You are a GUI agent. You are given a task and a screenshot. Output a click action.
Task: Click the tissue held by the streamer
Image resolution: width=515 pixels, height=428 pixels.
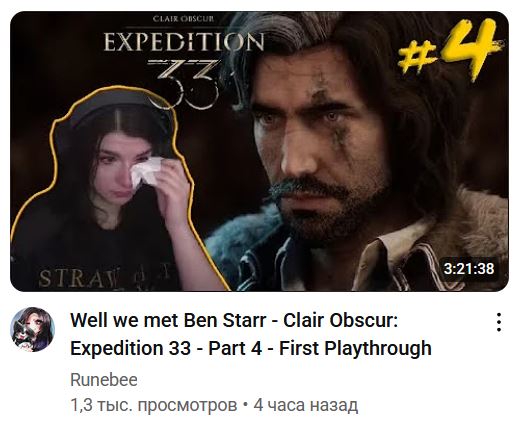point(145,172)
